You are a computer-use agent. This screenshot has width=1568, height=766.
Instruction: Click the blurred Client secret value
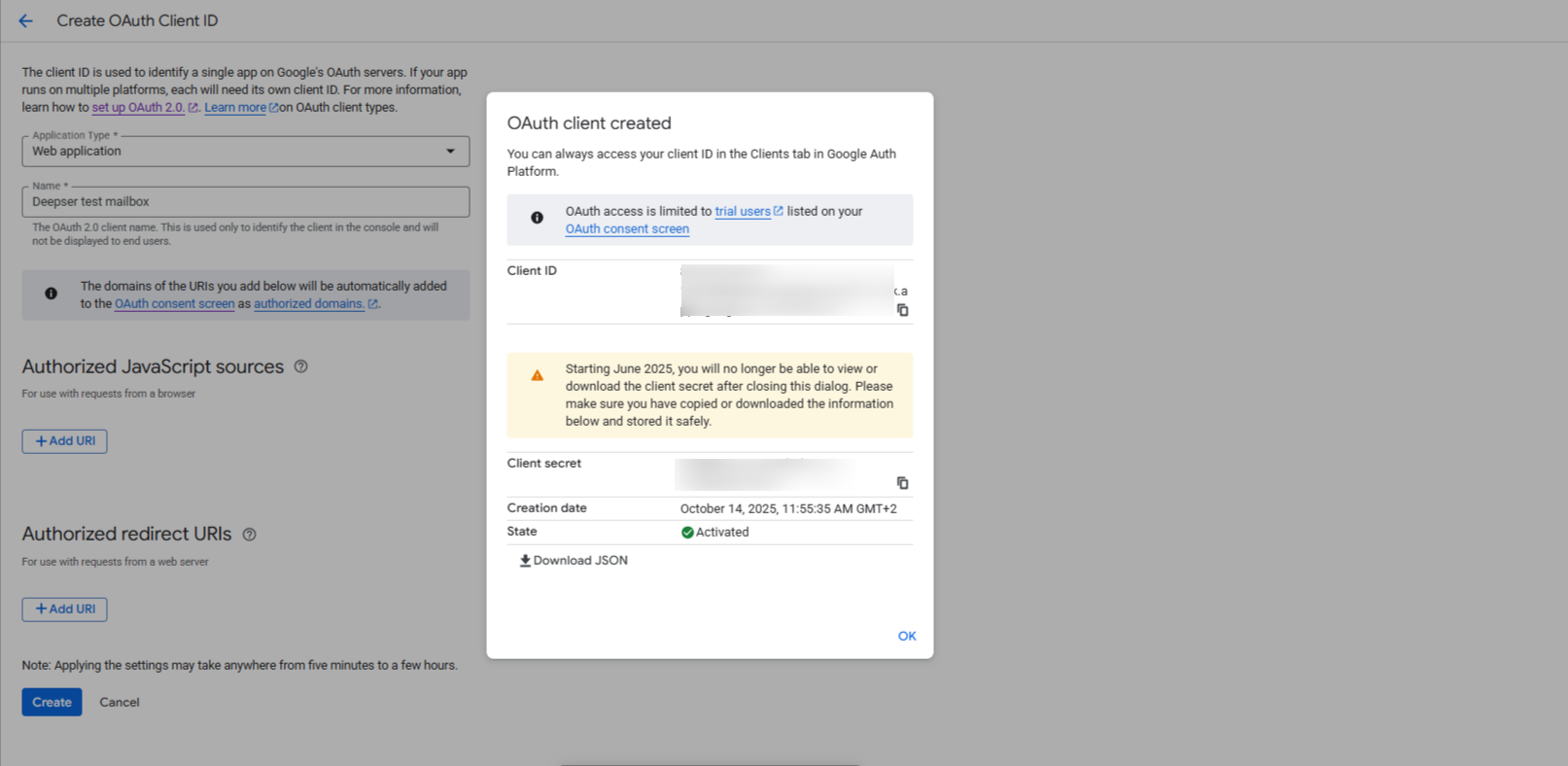coord(765,473)
